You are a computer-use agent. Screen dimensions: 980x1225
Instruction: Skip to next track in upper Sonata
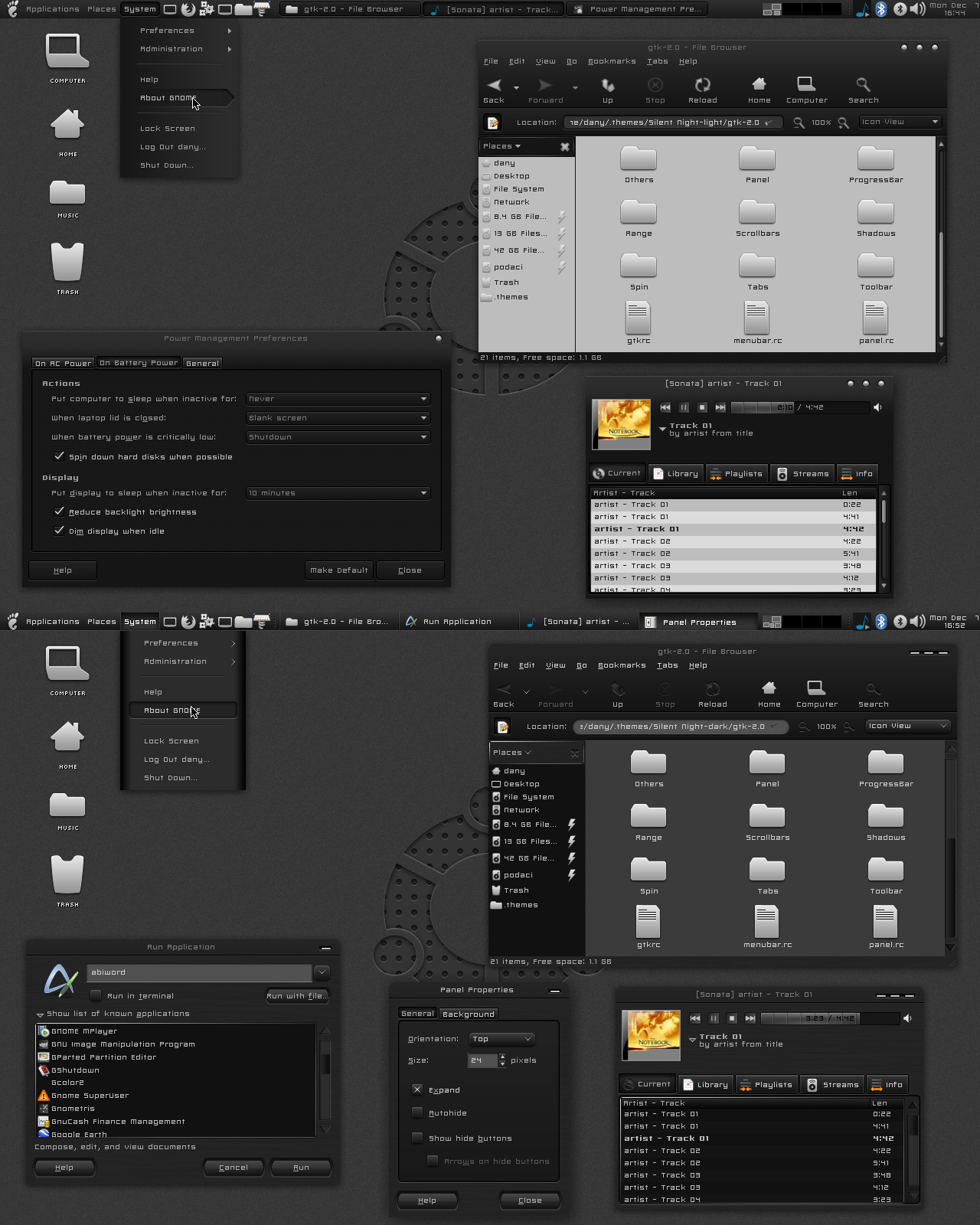coord(720,407)
